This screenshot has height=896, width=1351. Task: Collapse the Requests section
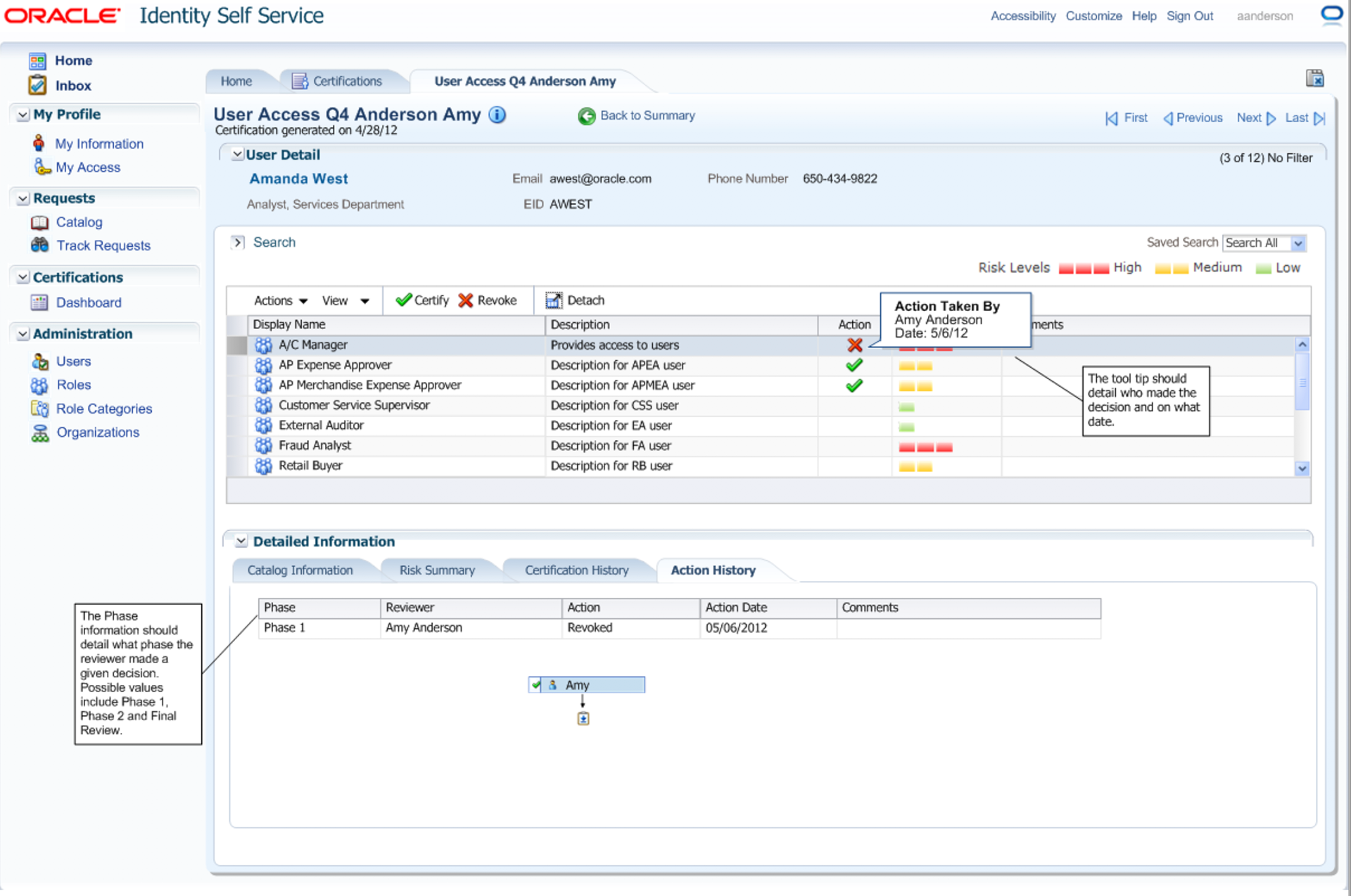(23, 199)
